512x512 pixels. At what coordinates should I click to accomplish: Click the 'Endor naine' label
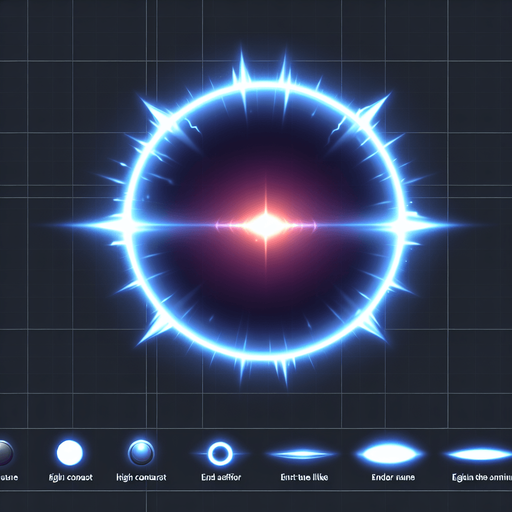[393, 477]
